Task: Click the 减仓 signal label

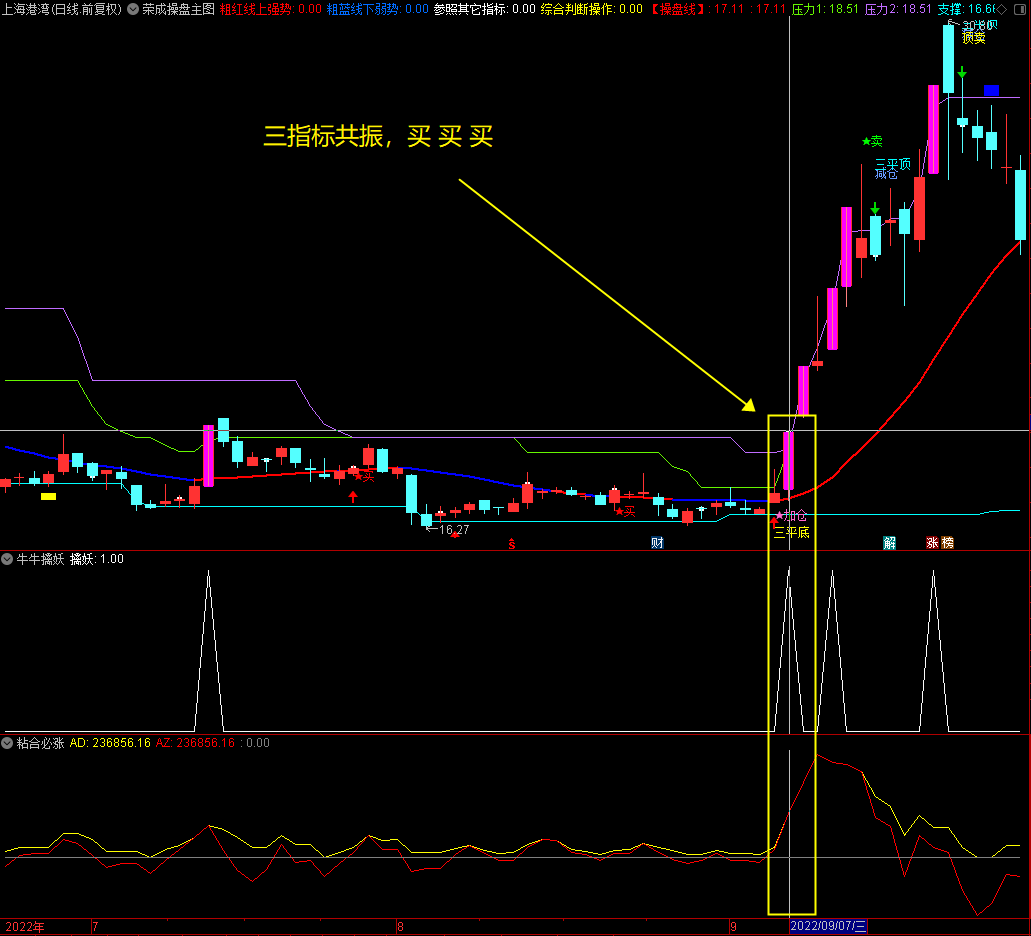Action: click(886, 174)
